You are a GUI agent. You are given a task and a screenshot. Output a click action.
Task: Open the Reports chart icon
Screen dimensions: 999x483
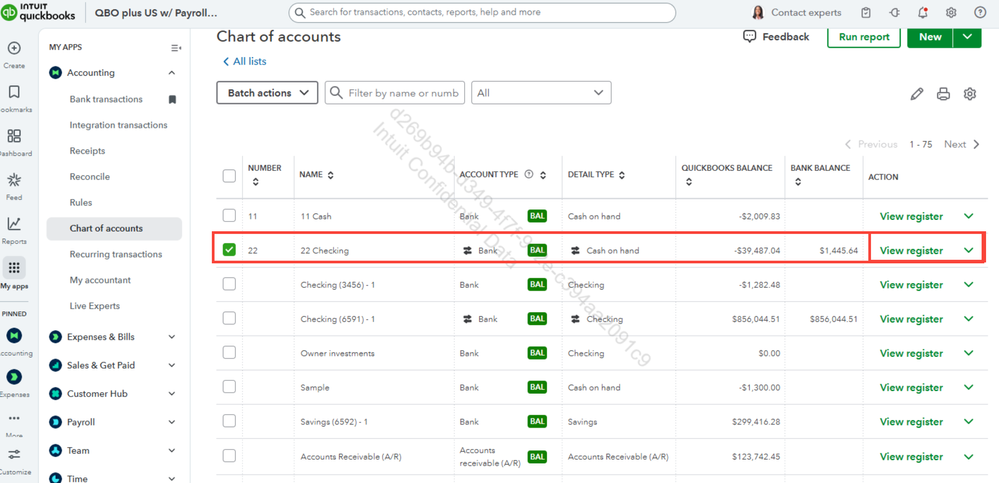coord(14,224)
